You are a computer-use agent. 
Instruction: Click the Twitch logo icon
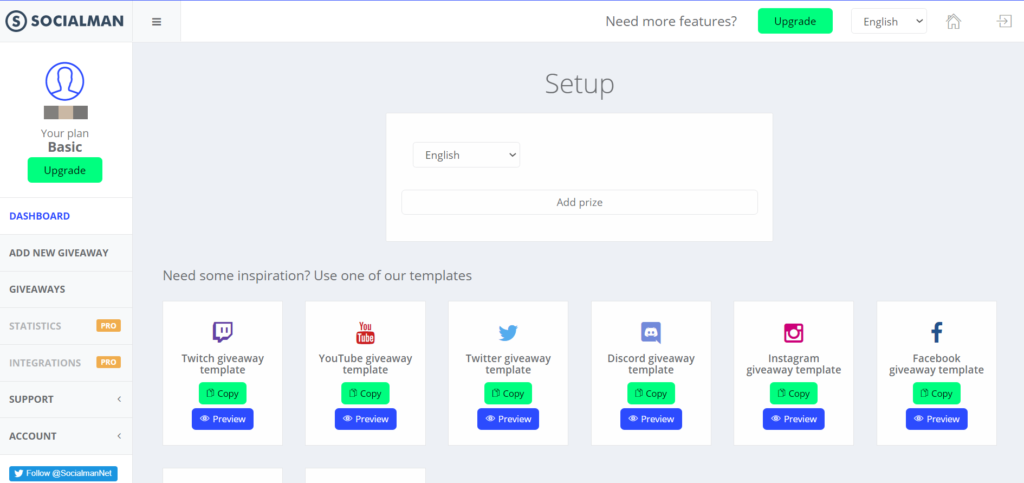pyautogui.click(x=223, y=333)
